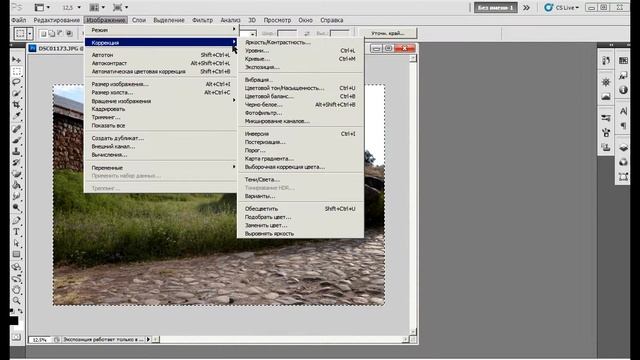This screenshot has width=640, height=360.
Task: Open the Swatches panel grid icon
Action: click(623, 60)
